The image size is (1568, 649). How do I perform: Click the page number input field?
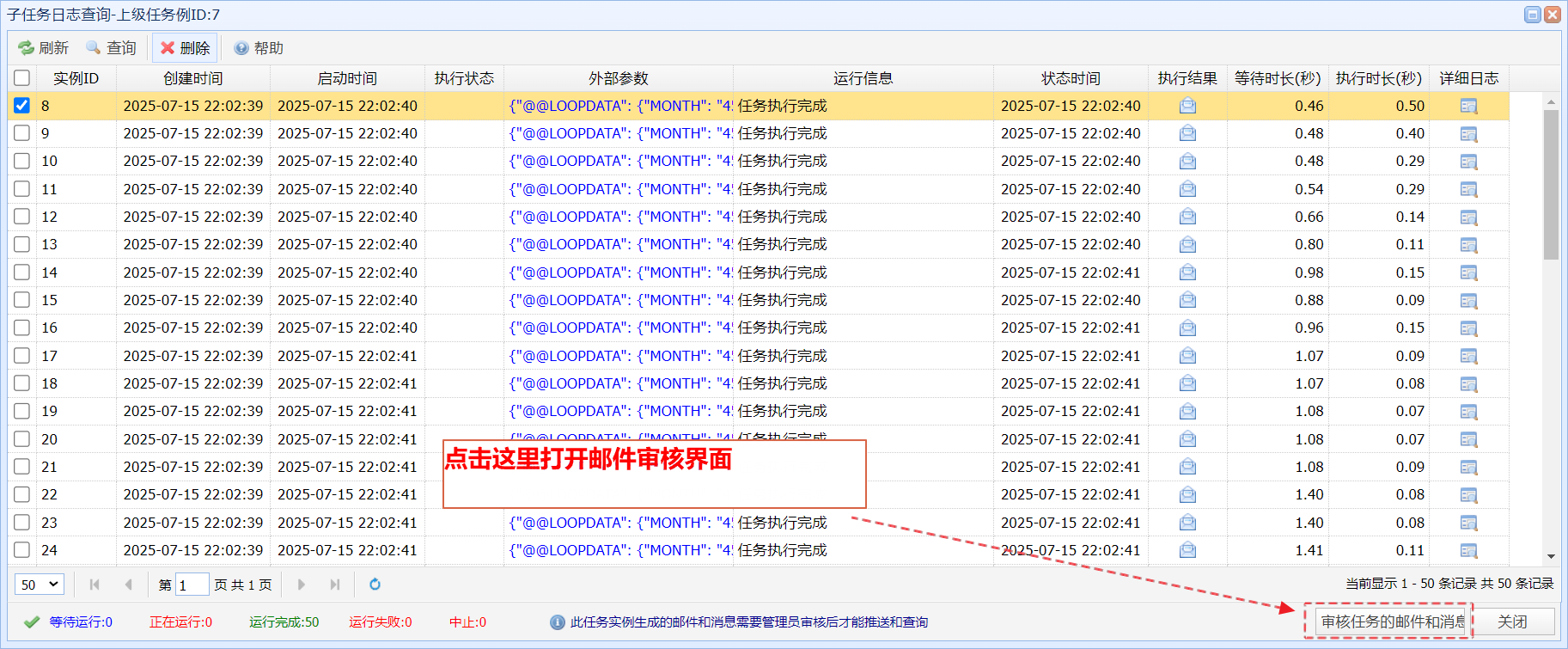pyautogui.click(x=192, y=585)
